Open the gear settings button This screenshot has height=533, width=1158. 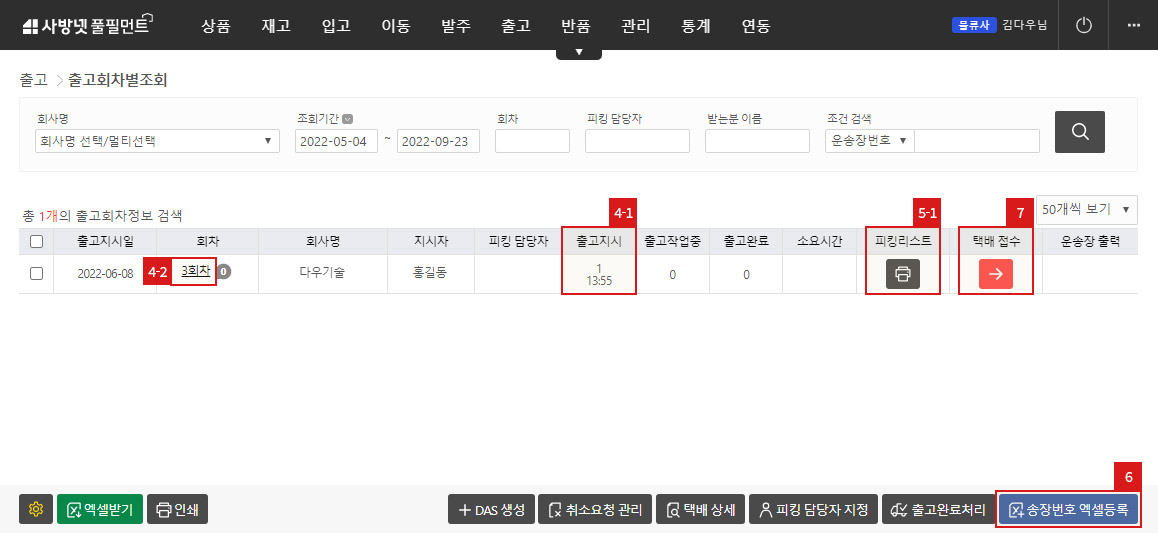35,509
